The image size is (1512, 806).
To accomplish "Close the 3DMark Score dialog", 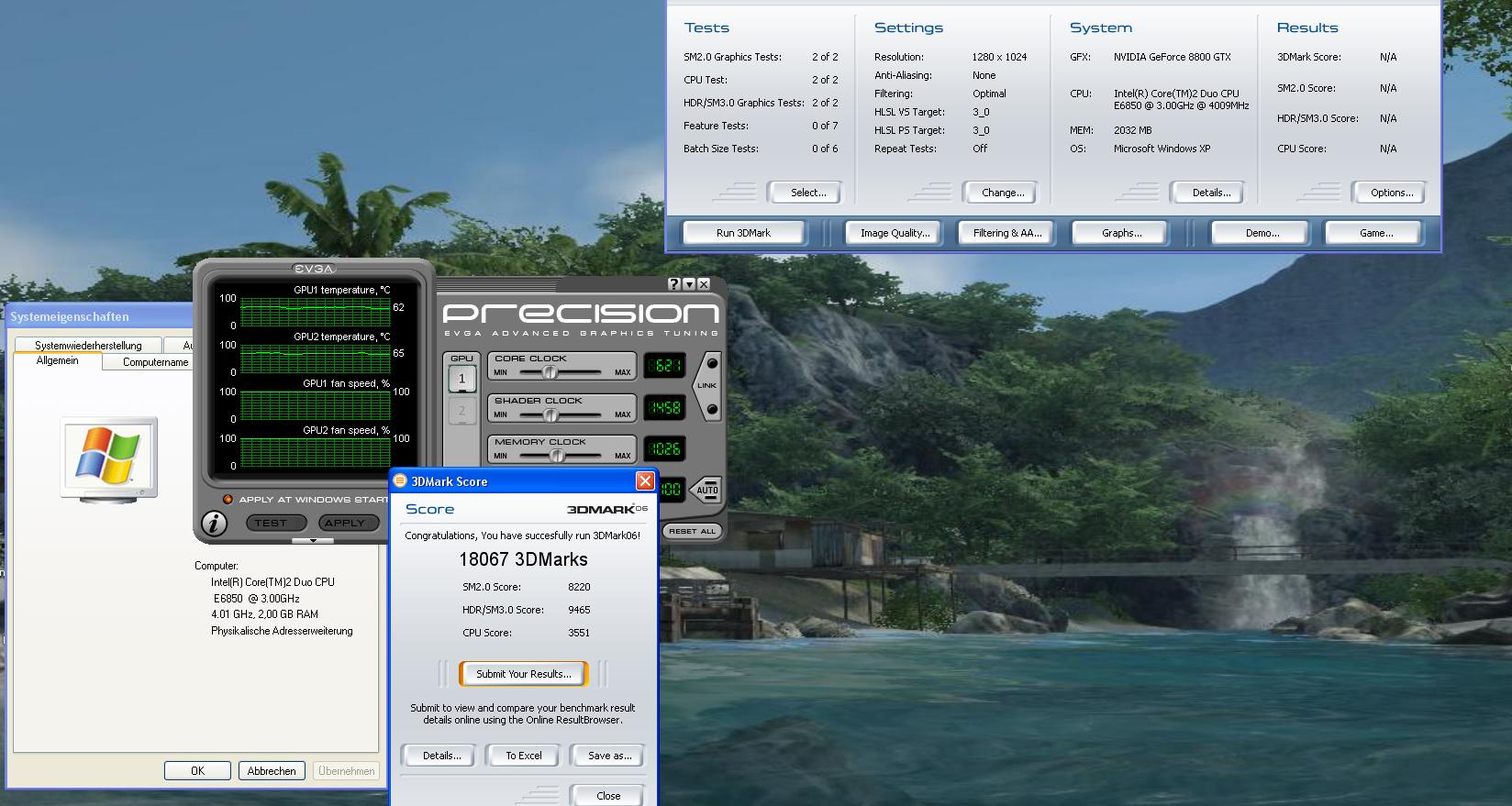I will tap(645, 481).
